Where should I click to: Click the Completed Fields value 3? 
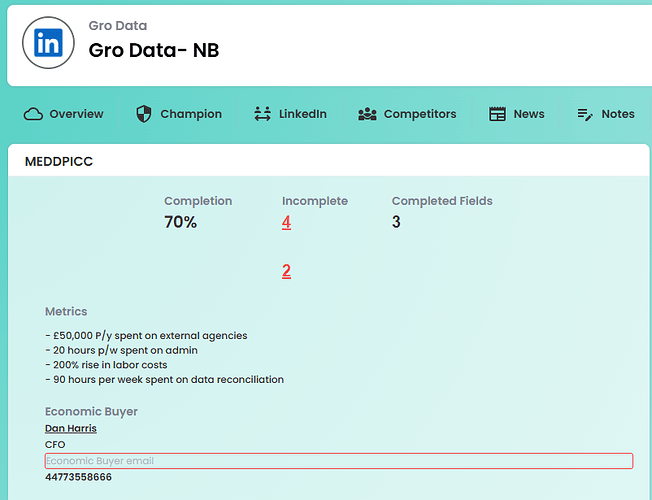[396, 222]
